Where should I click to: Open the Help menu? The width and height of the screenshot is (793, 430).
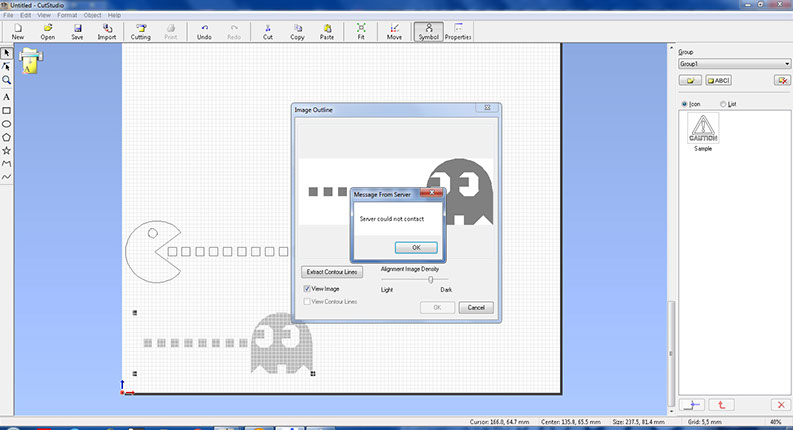click(x=114, y=15)
